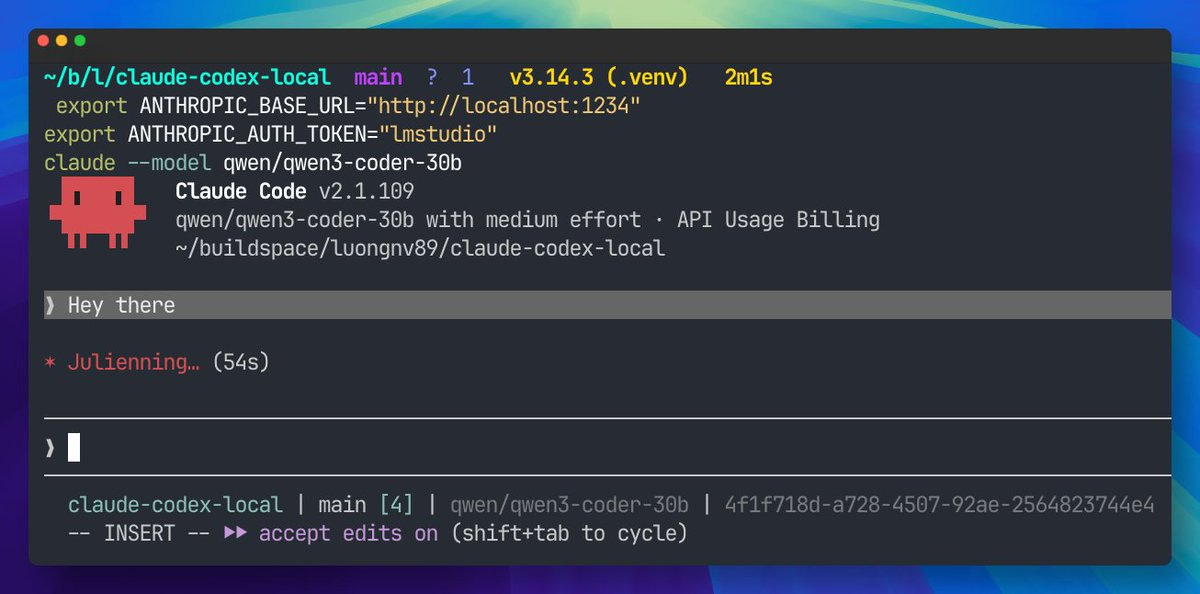Click the double-arrow accept edits icon

(x=235, y=533)
